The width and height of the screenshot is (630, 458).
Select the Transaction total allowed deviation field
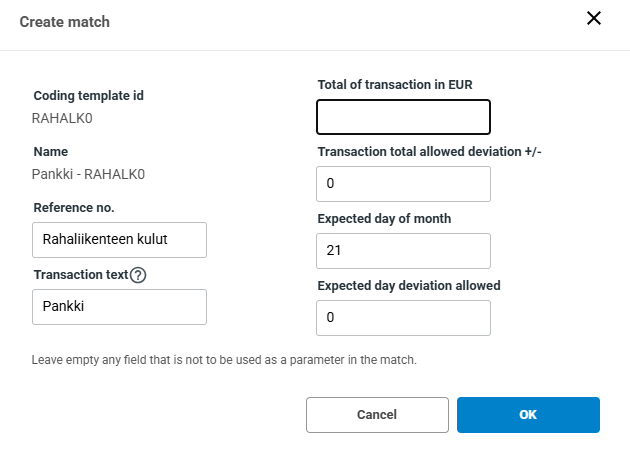[403, 184]
